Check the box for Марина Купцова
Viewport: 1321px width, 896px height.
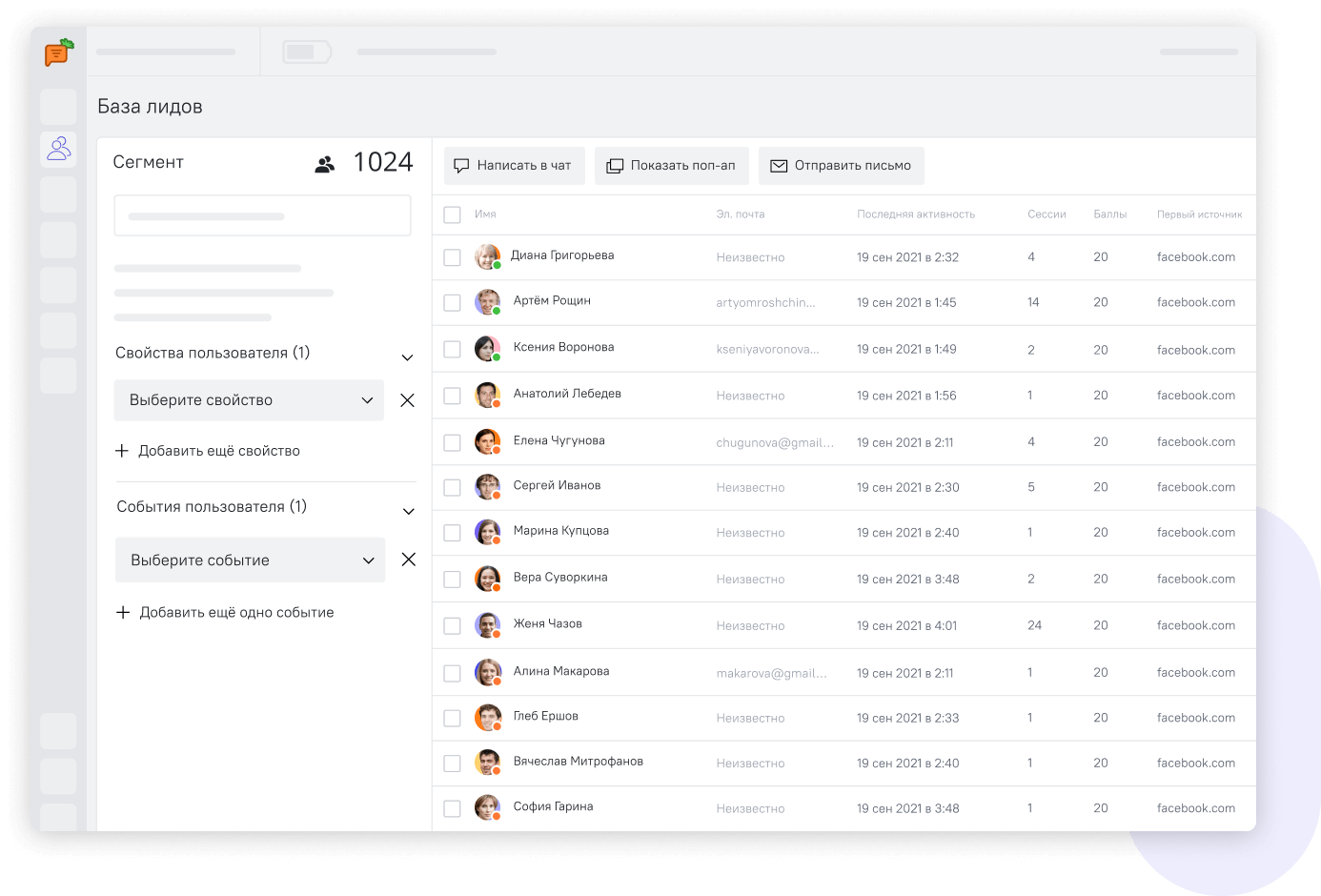pos(453,533)
